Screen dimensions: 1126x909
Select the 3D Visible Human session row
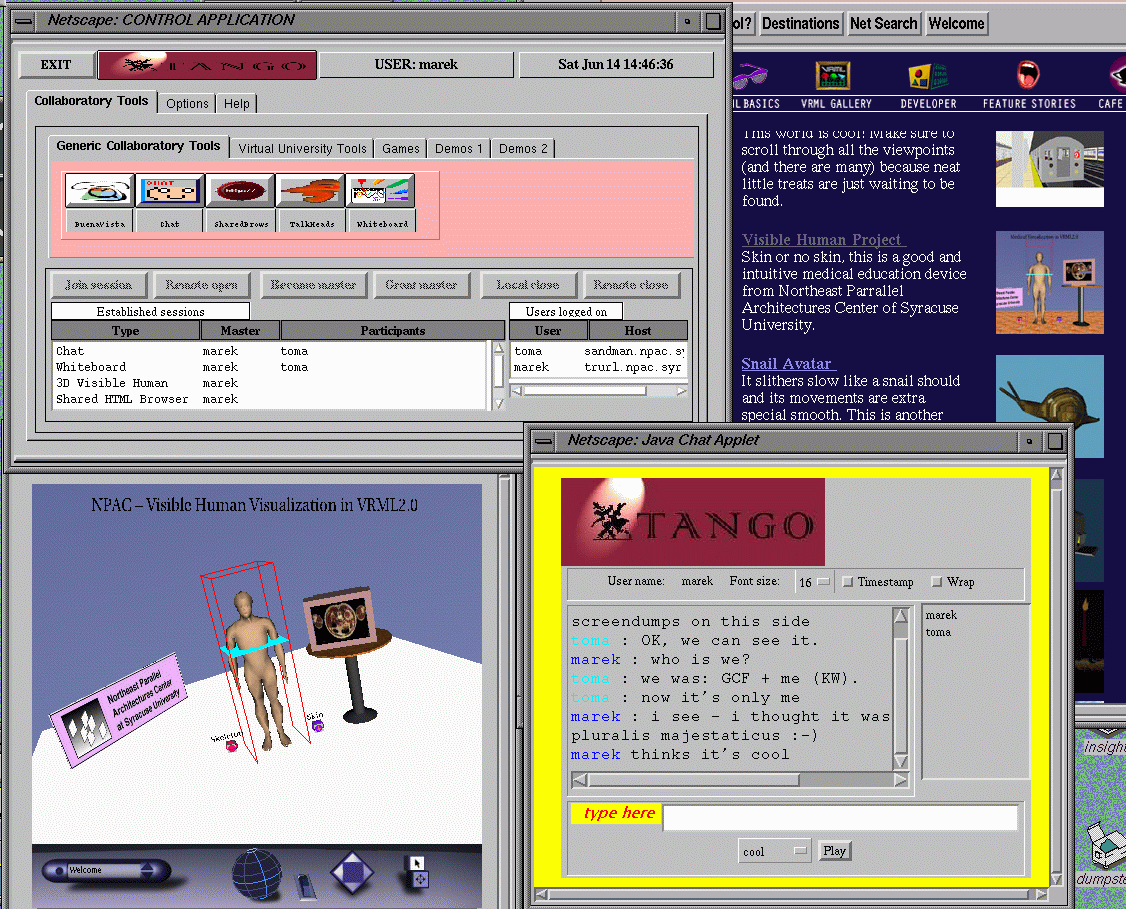point(270,383)
